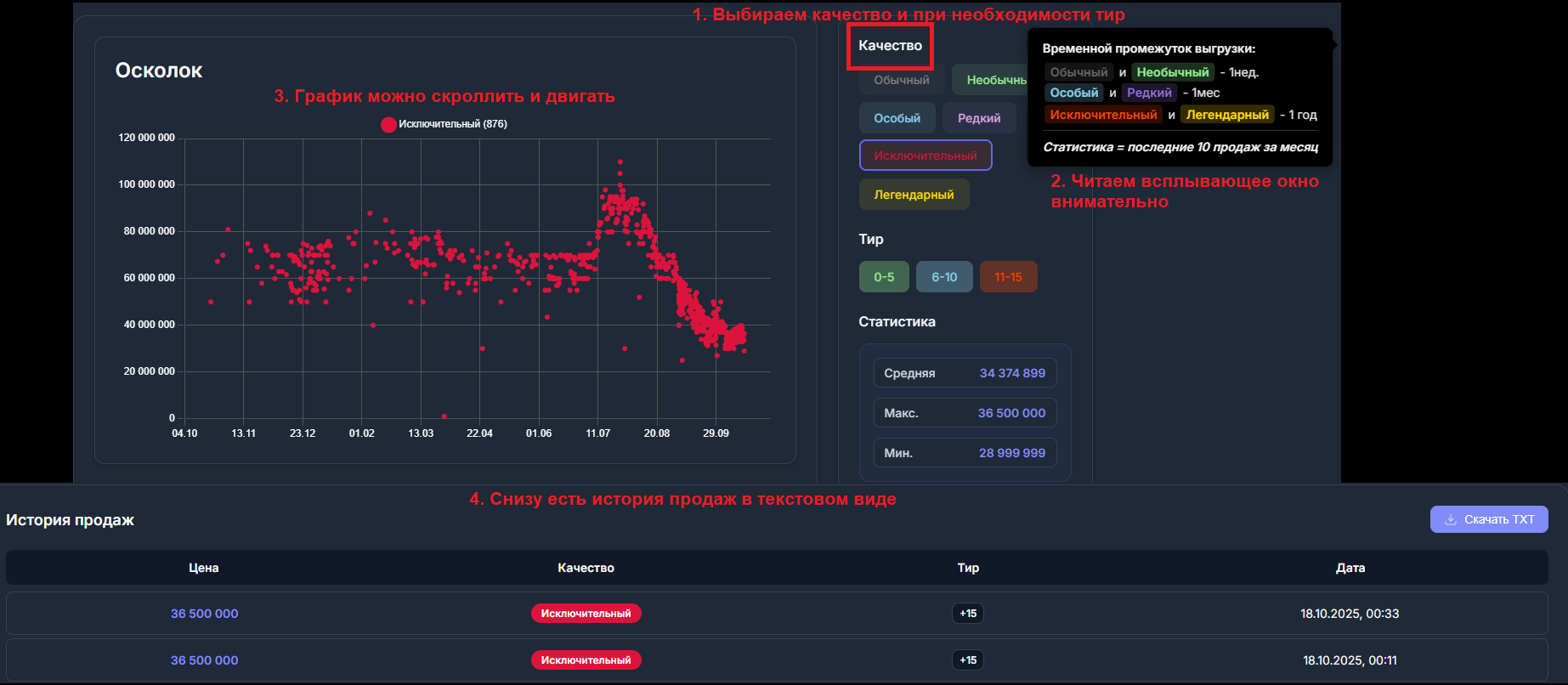This screenshot has height=685, width=1568.
Task: Click the price in the 00:33 sale row
Action: tap(204, 614)
